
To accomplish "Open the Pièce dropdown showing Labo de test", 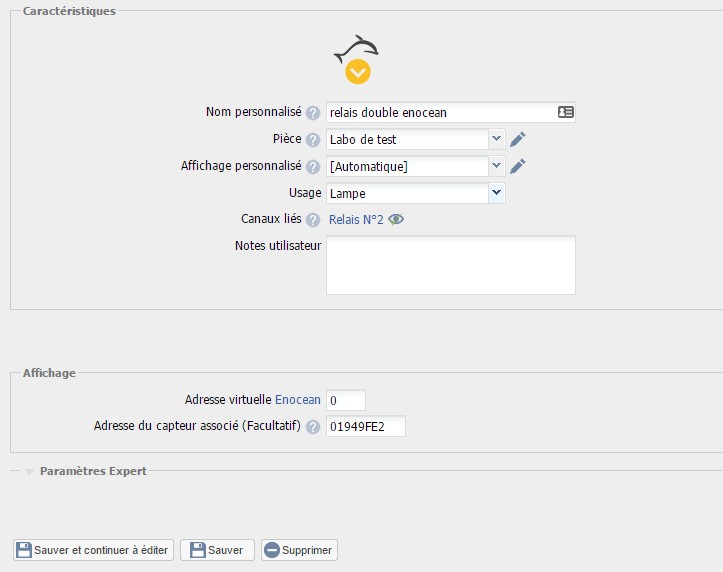I will point(416,139).
